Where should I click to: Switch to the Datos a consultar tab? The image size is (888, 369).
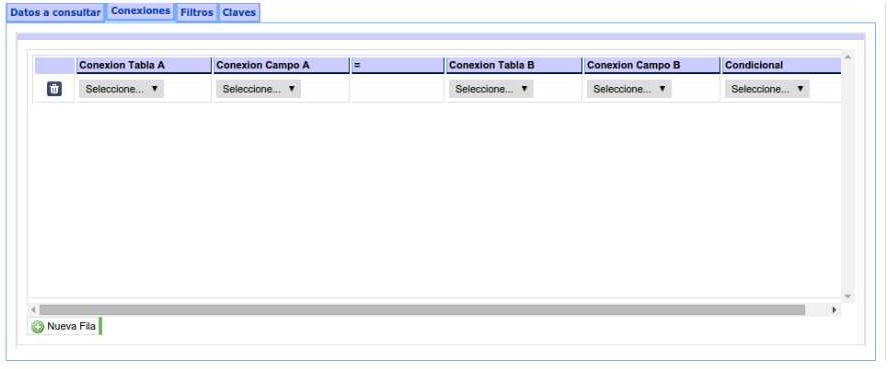(56, 12)
